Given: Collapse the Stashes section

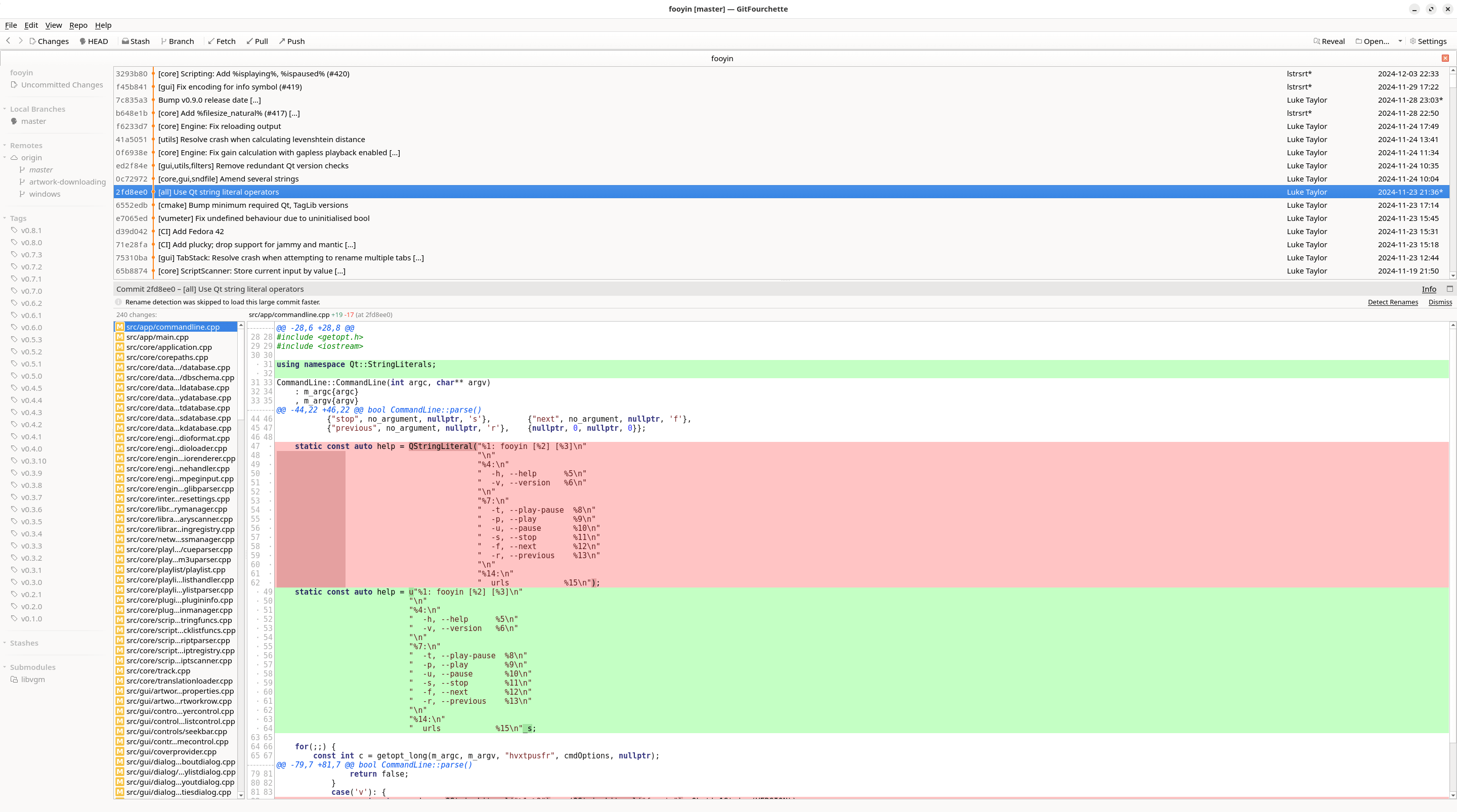Looking at the screenshot, I should coord(5,643).
